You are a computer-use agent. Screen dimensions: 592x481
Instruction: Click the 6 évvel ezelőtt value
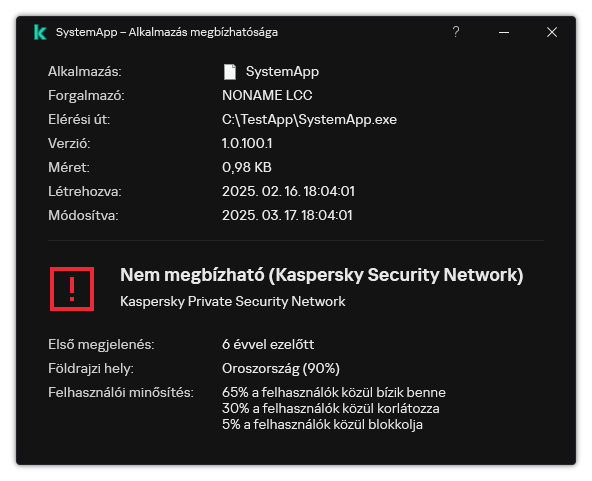click(x=268, y=344)
